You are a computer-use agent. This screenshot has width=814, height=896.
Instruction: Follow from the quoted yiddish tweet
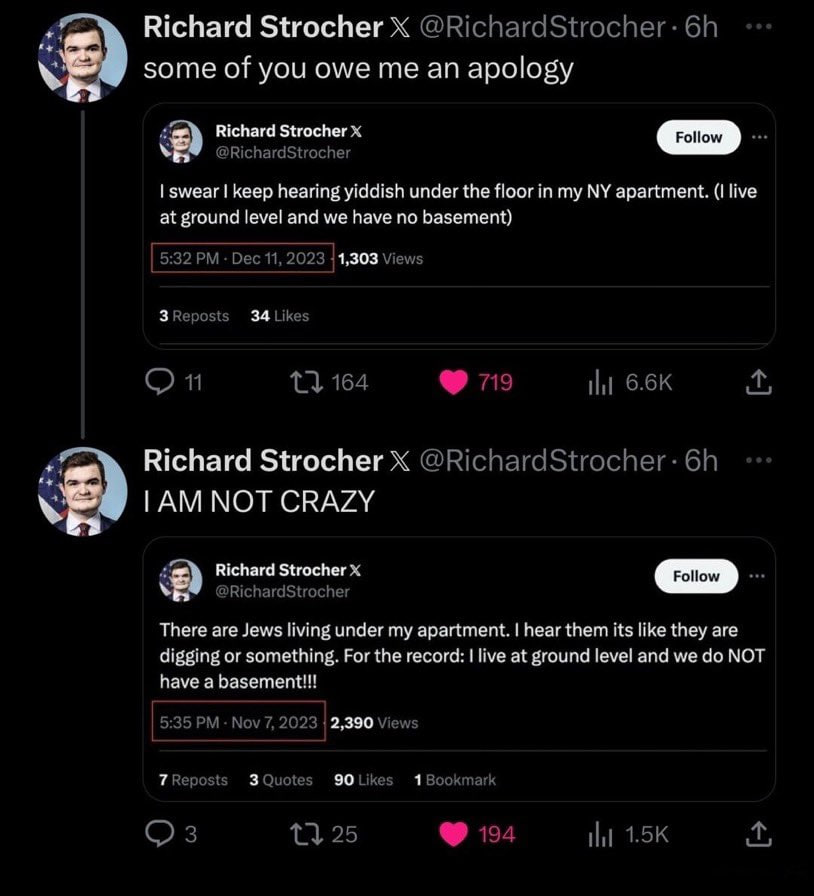coord(699,137)
